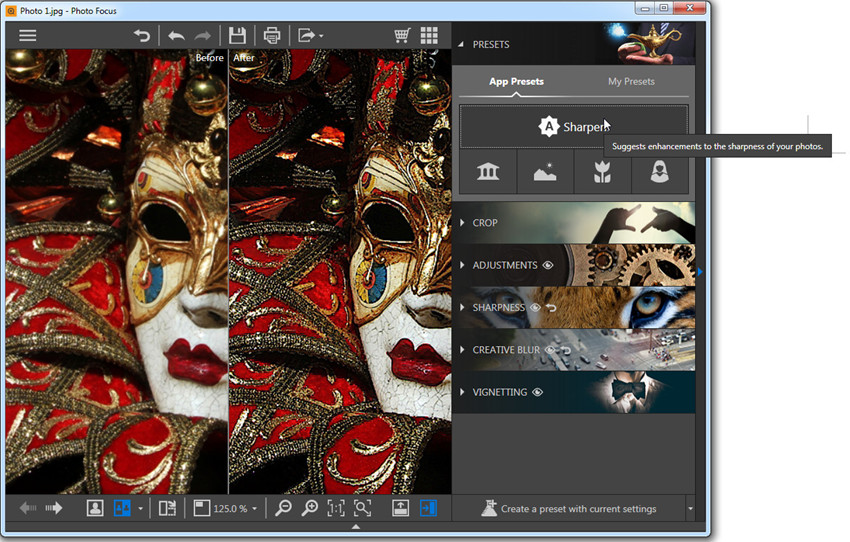The height and width of the screenshot is (542, 850).
Task: Choose the landscape preset icon
Action: point(545,172)
